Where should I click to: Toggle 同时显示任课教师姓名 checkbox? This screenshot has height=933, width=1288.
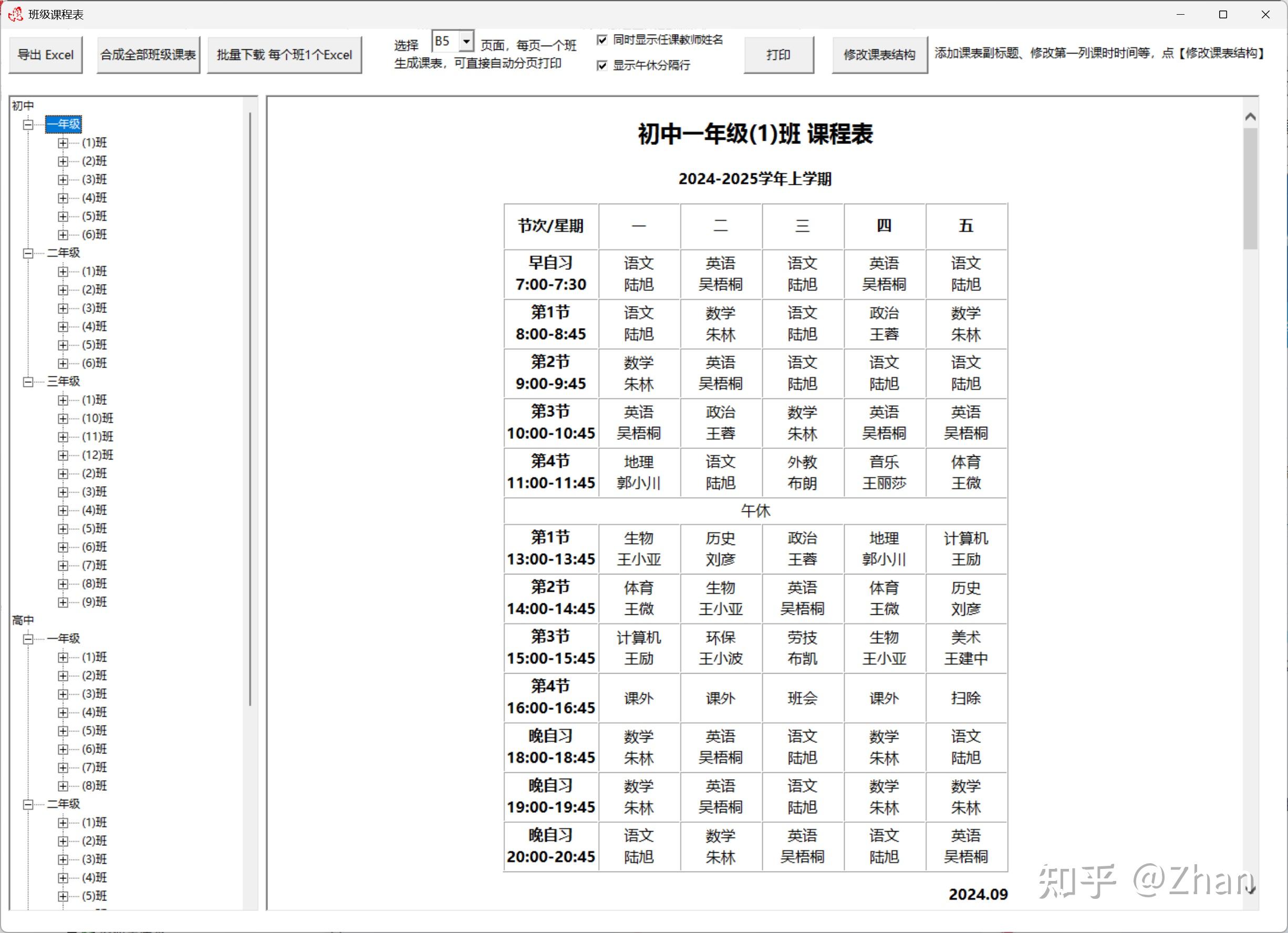[x=603, y=40]
